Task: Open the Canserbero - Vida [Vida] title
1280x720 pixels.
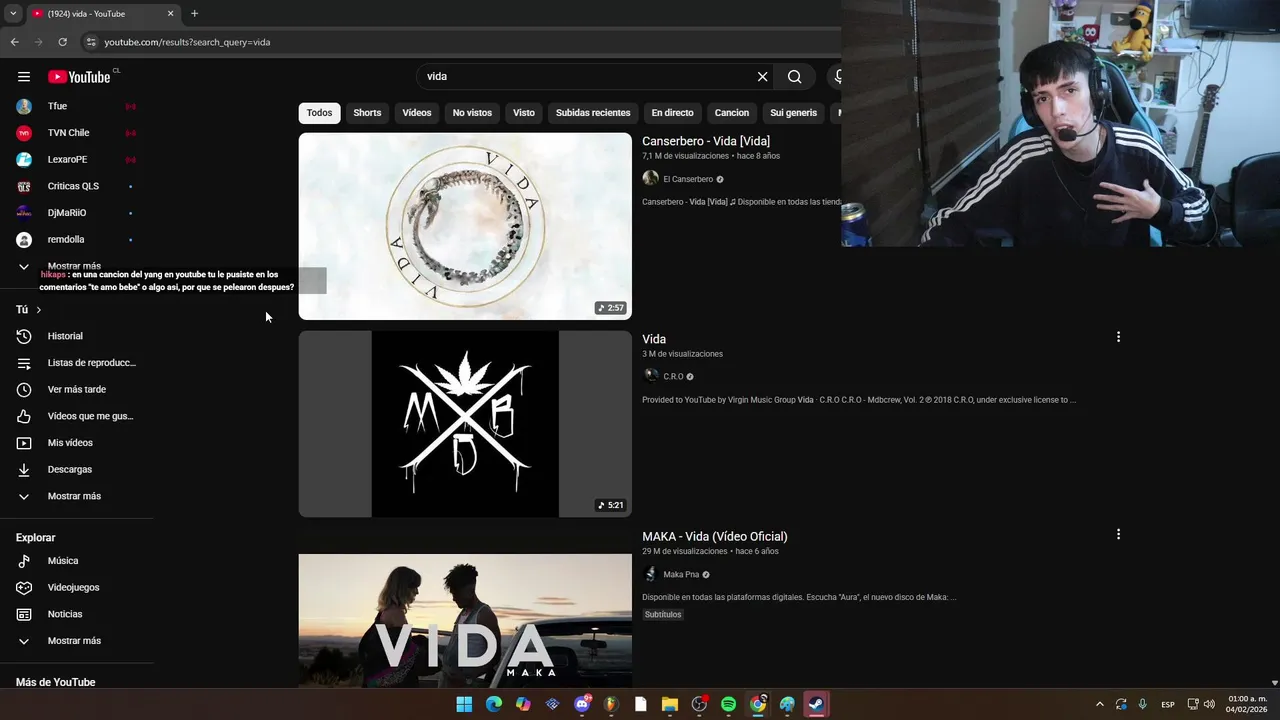Action: [x=706, y=141]
